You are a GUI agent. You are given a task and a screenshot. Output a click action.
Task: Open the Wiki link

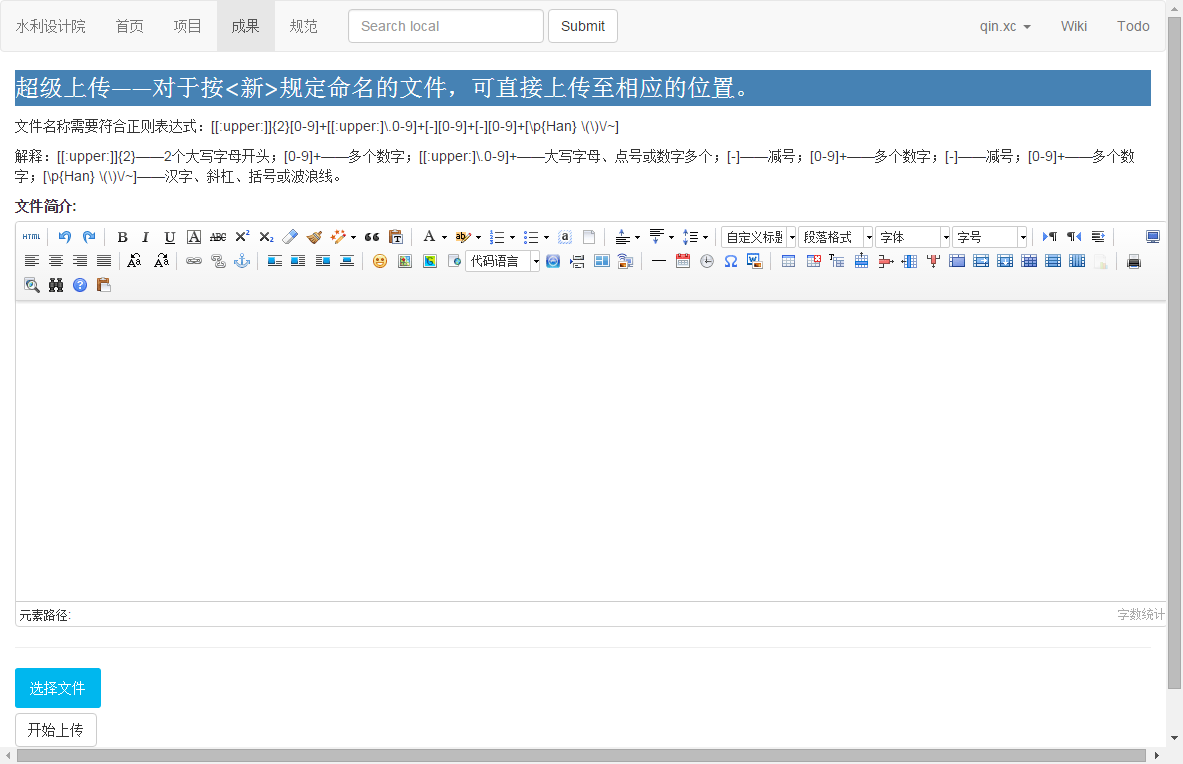click(x=1074, y=26)
